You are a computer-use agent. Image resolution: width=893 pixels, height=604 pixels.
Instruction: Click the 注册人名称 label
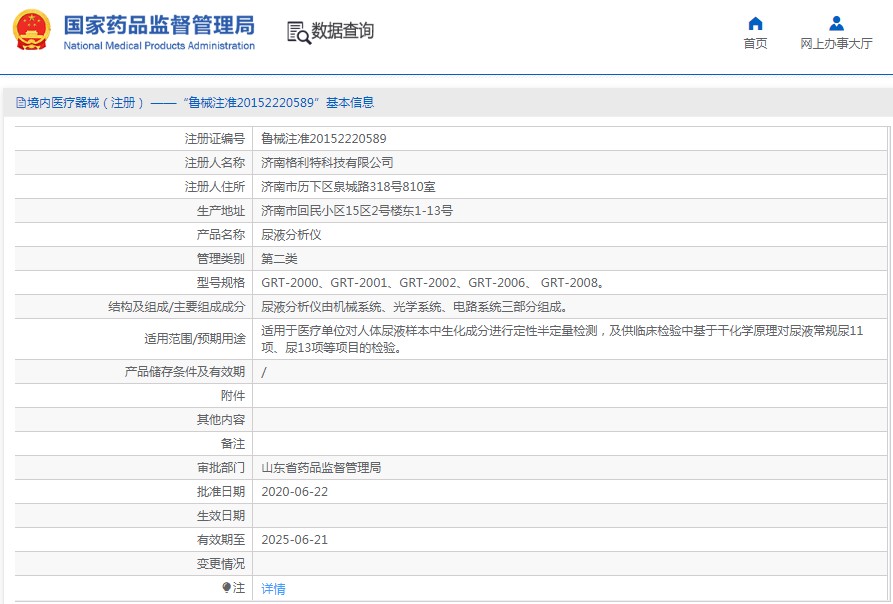pos(215,163)
